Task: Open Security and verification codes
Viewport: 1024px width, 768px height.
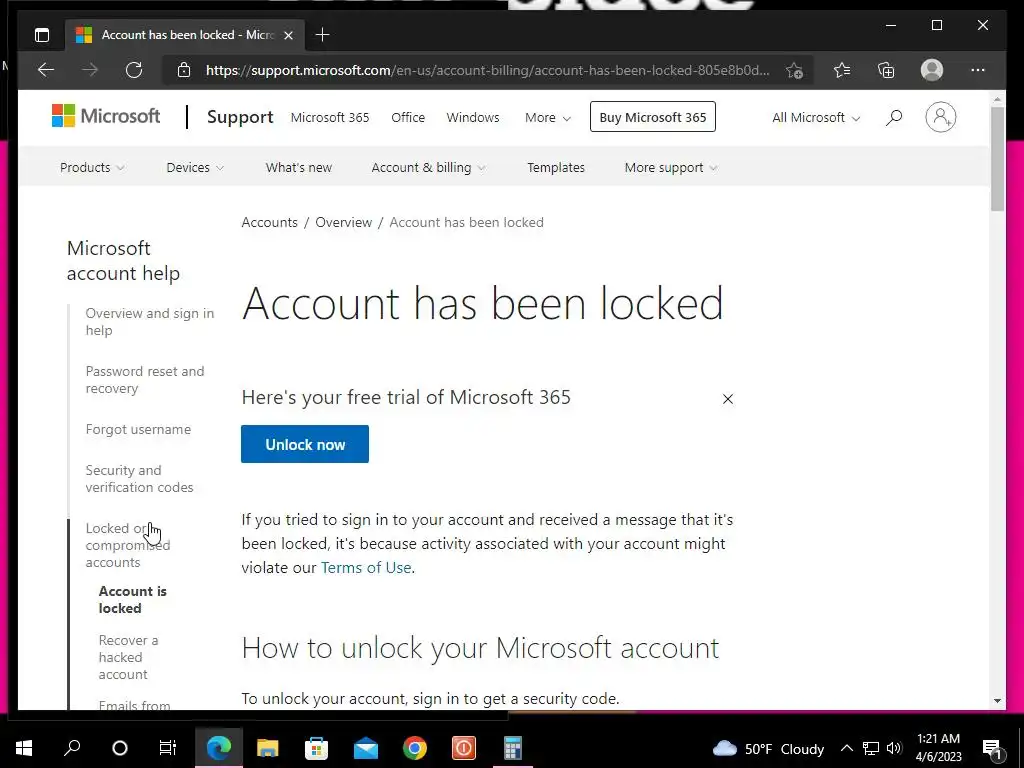Action: pos(140,479)
